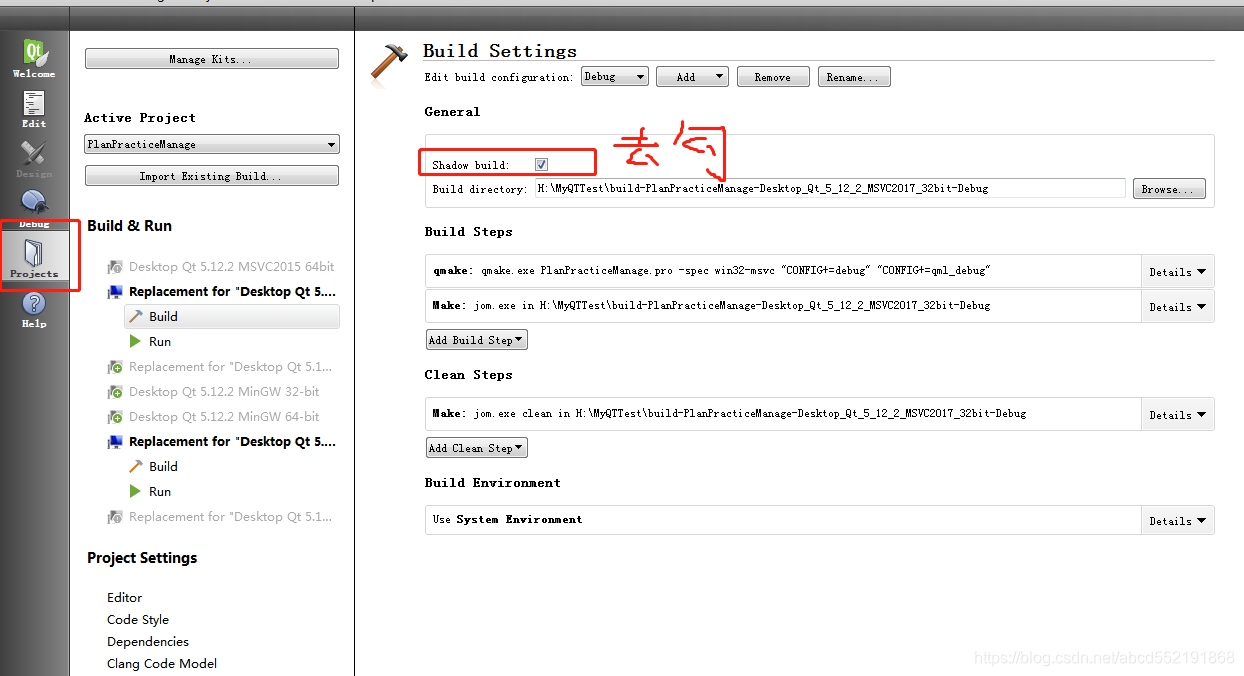
Task: Open the Add Build Step dropdown
Action: point(476,340)
